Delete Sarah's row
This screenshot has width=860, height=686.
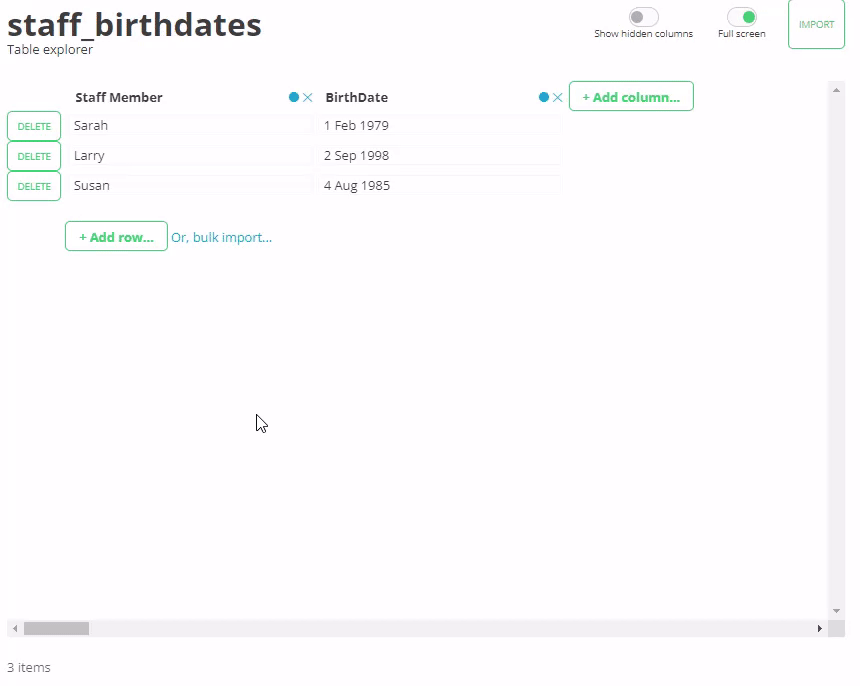(33, 126)
